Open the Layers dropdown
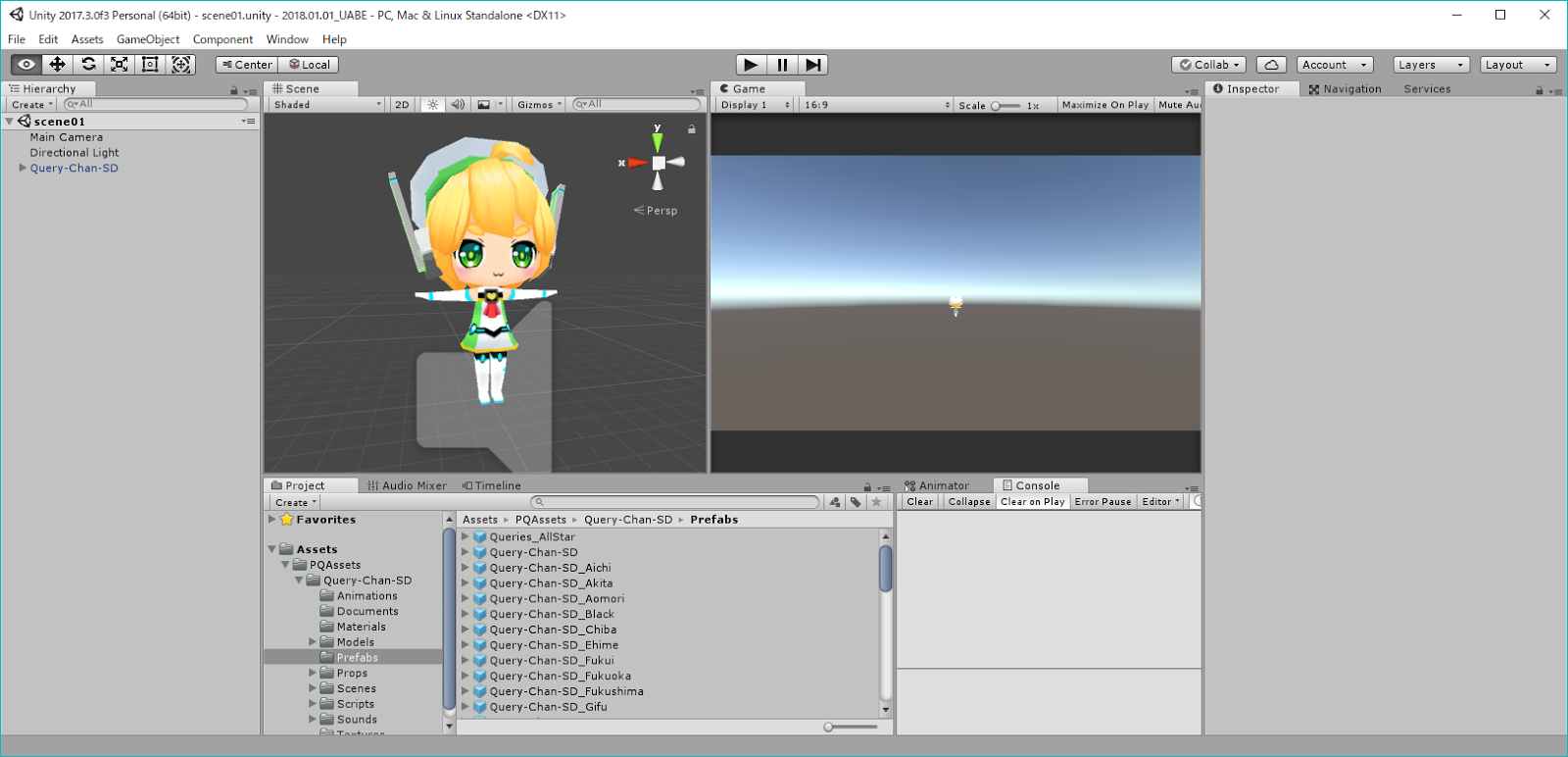Image resolution: width=1568 pixels, height=757 pixels. point(1432,65)
